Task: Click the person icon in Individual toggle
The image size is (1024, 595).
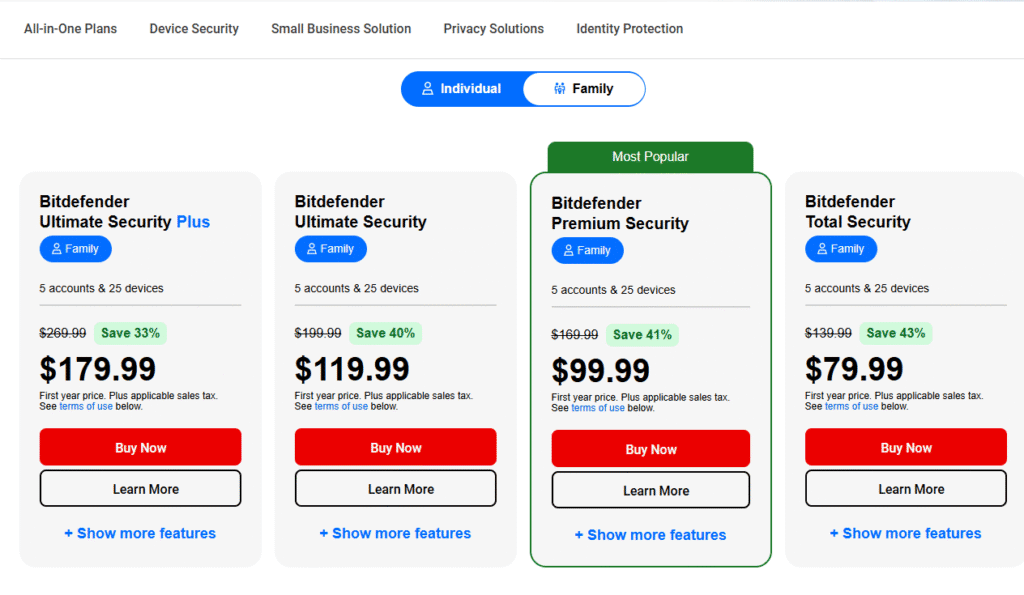Action: (x=428, y=89)
